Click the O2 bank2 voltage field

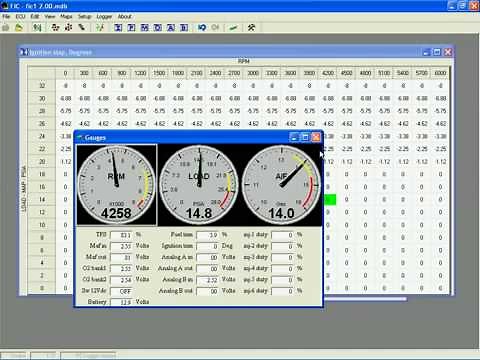(121, 280)
